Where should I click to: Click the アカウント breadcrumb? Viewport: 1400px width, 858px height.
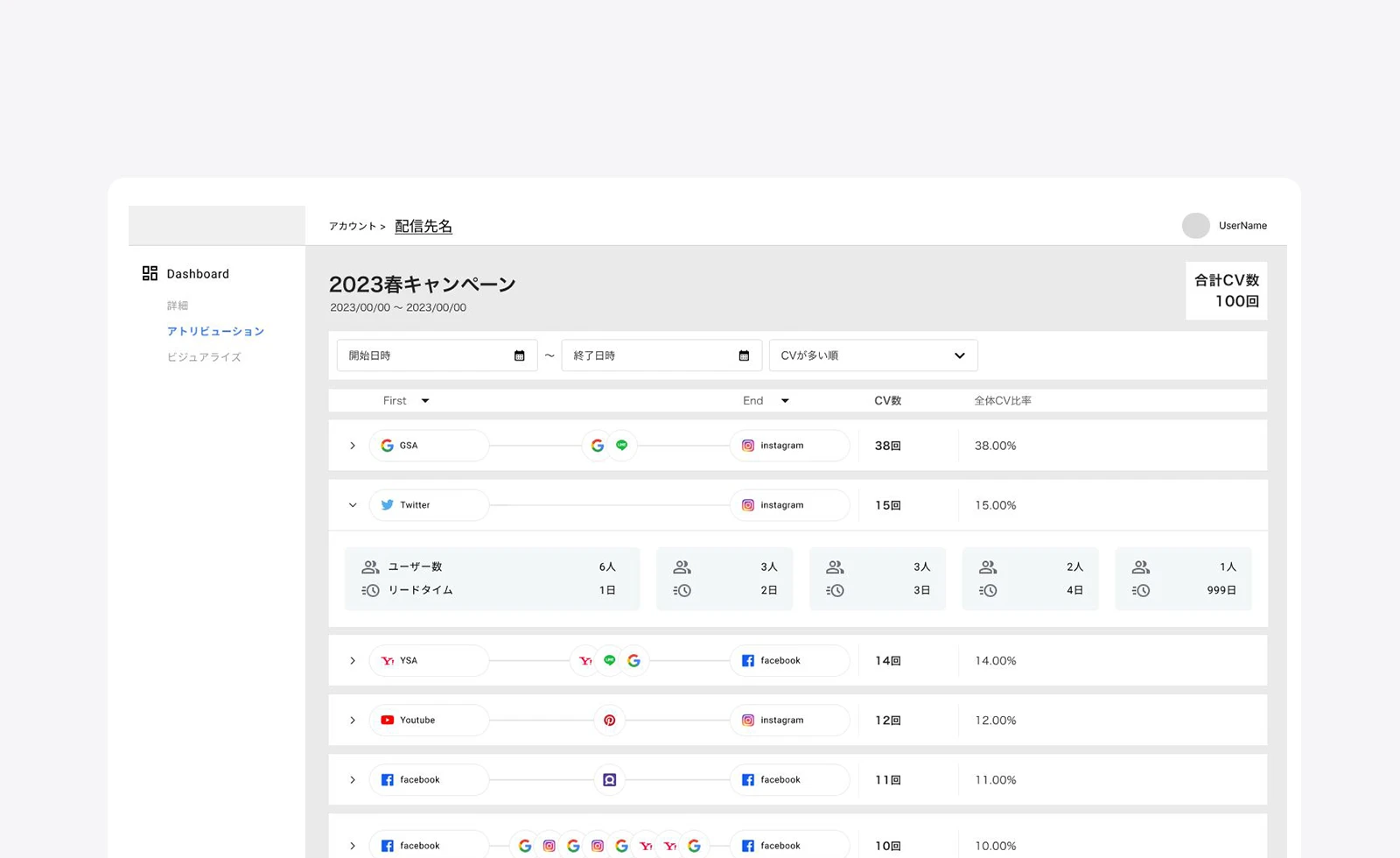click(x=353, y=226)
